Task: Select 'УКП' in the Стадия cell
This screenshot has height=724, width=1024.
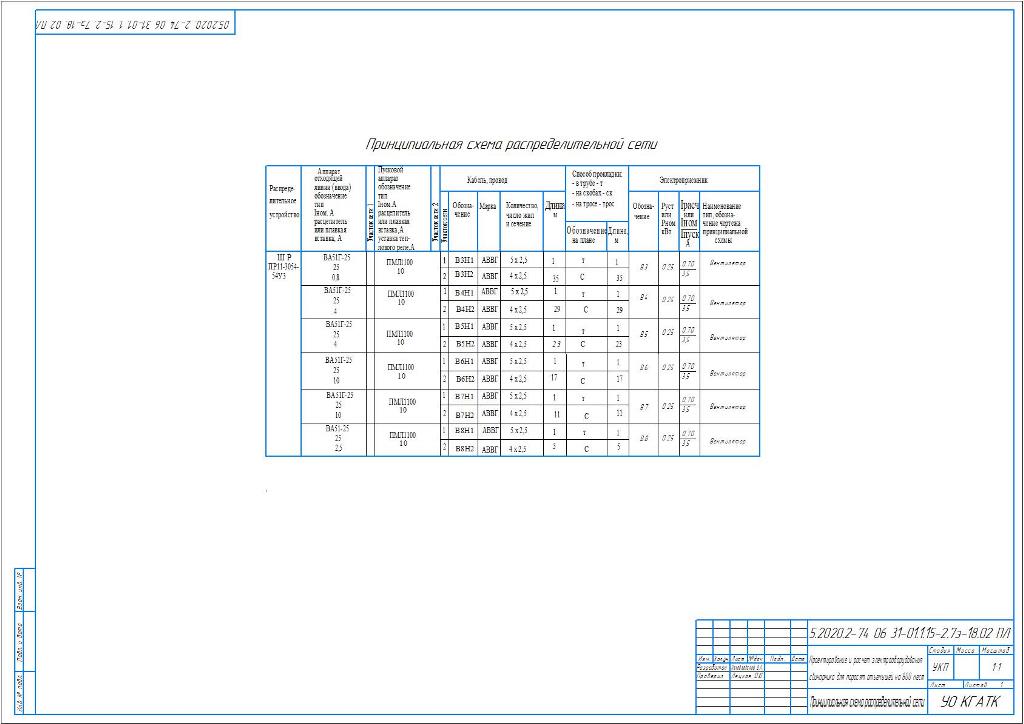Action: tap(941, 667)
